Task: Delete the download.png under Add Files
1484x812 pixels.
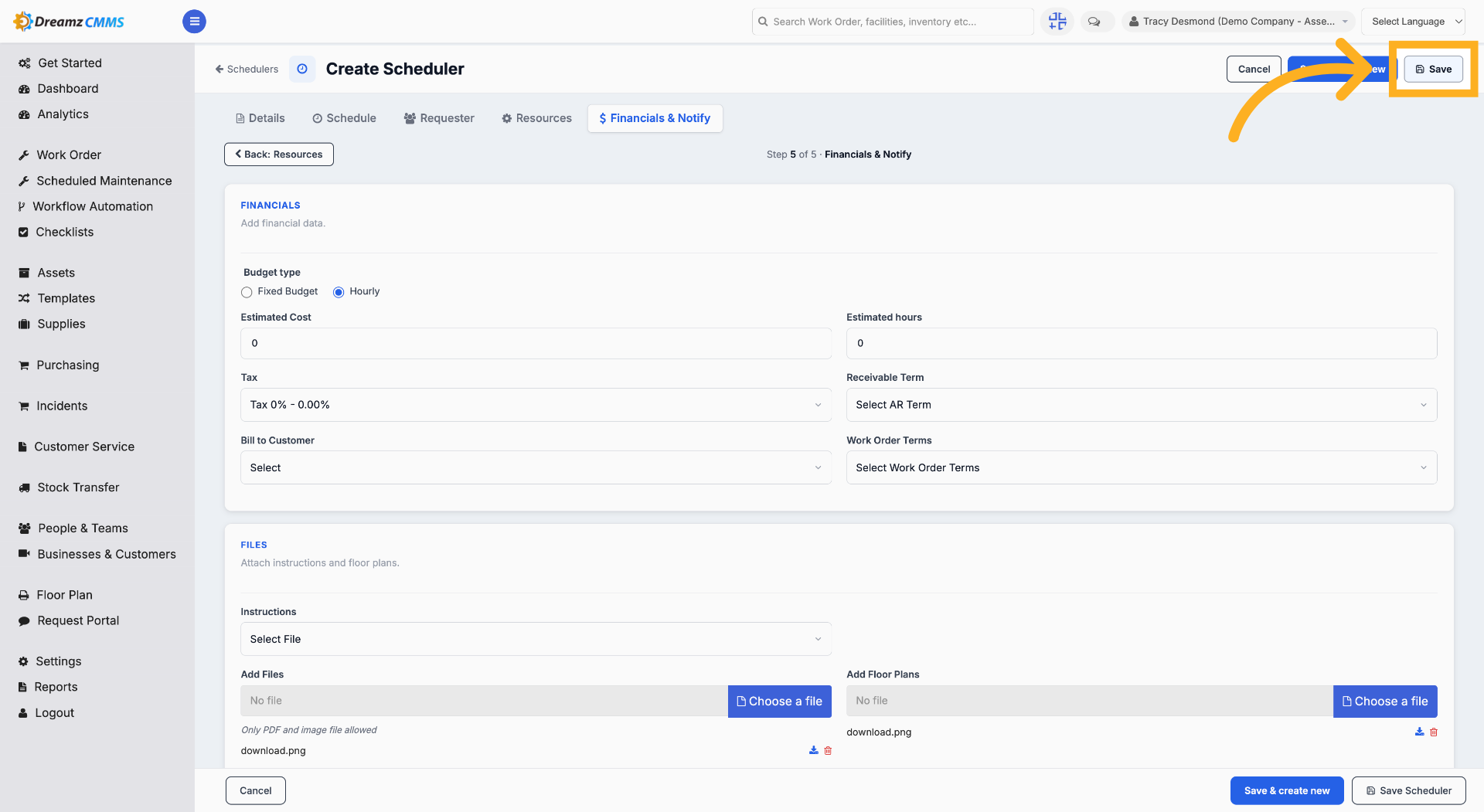Action: point(828,750)
